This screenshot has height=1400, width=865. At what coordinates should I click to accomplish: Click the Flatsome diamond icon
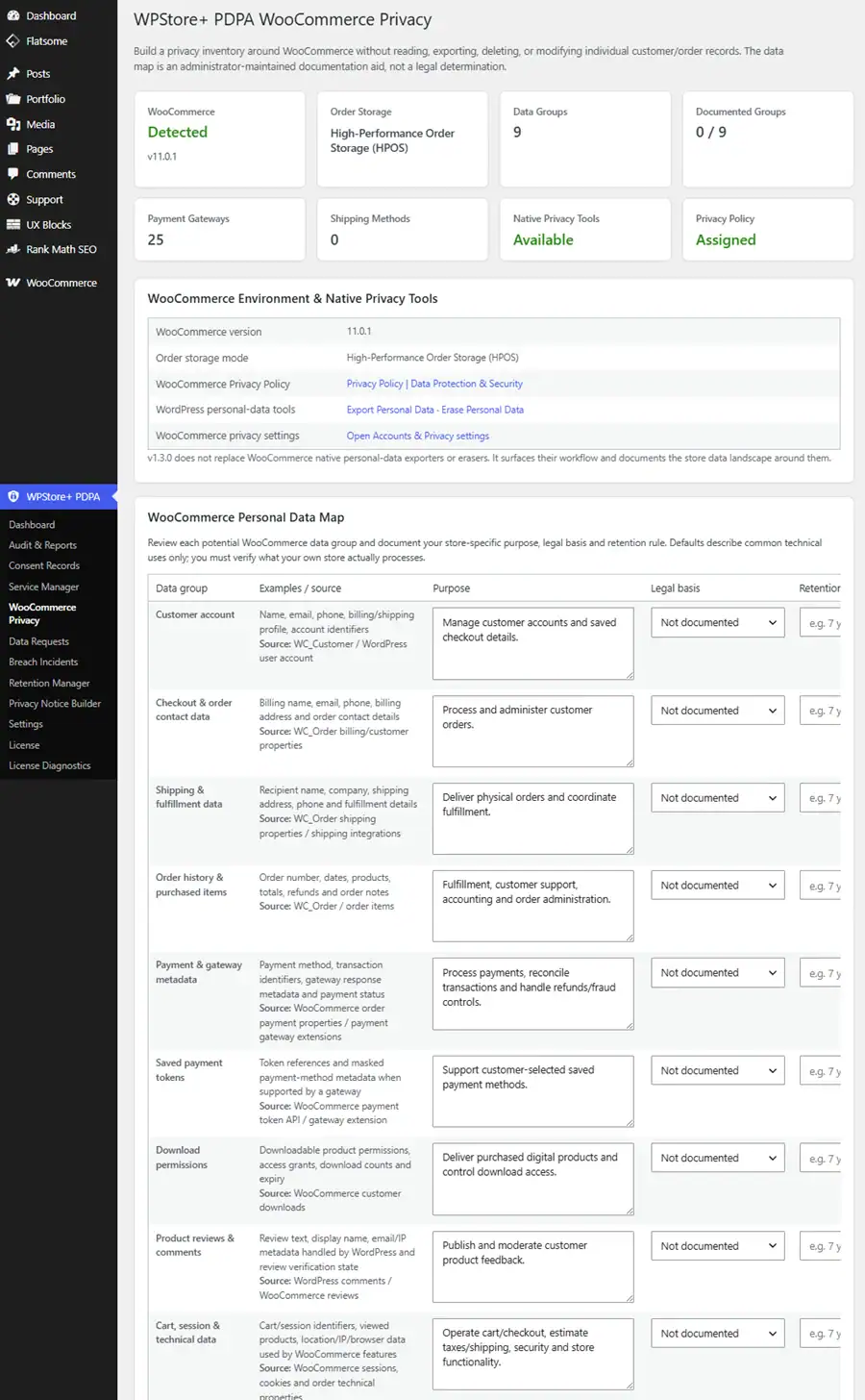13,41
